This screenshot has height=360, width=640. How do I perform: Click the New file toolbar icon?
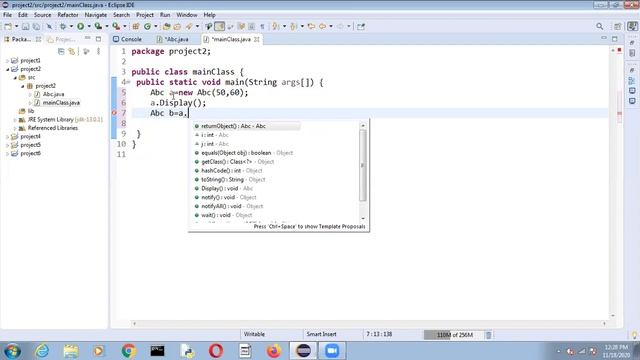7,27
